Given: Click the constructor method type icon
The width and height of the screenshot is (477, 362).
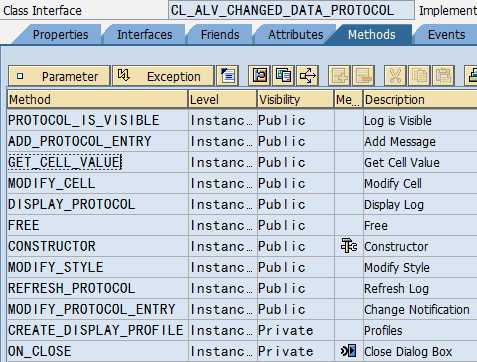Looking at the screenshot, I should tap(349, 246).
